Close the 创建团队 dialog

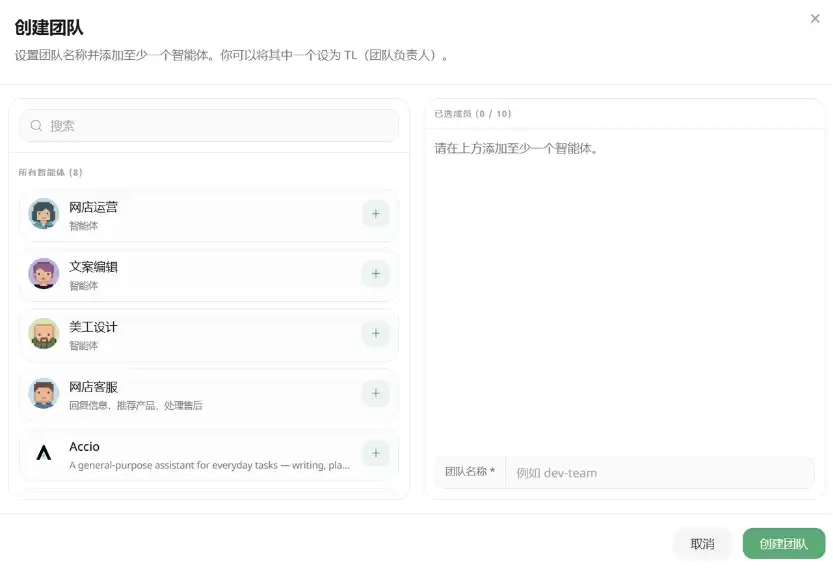click(x=815, y=19)
